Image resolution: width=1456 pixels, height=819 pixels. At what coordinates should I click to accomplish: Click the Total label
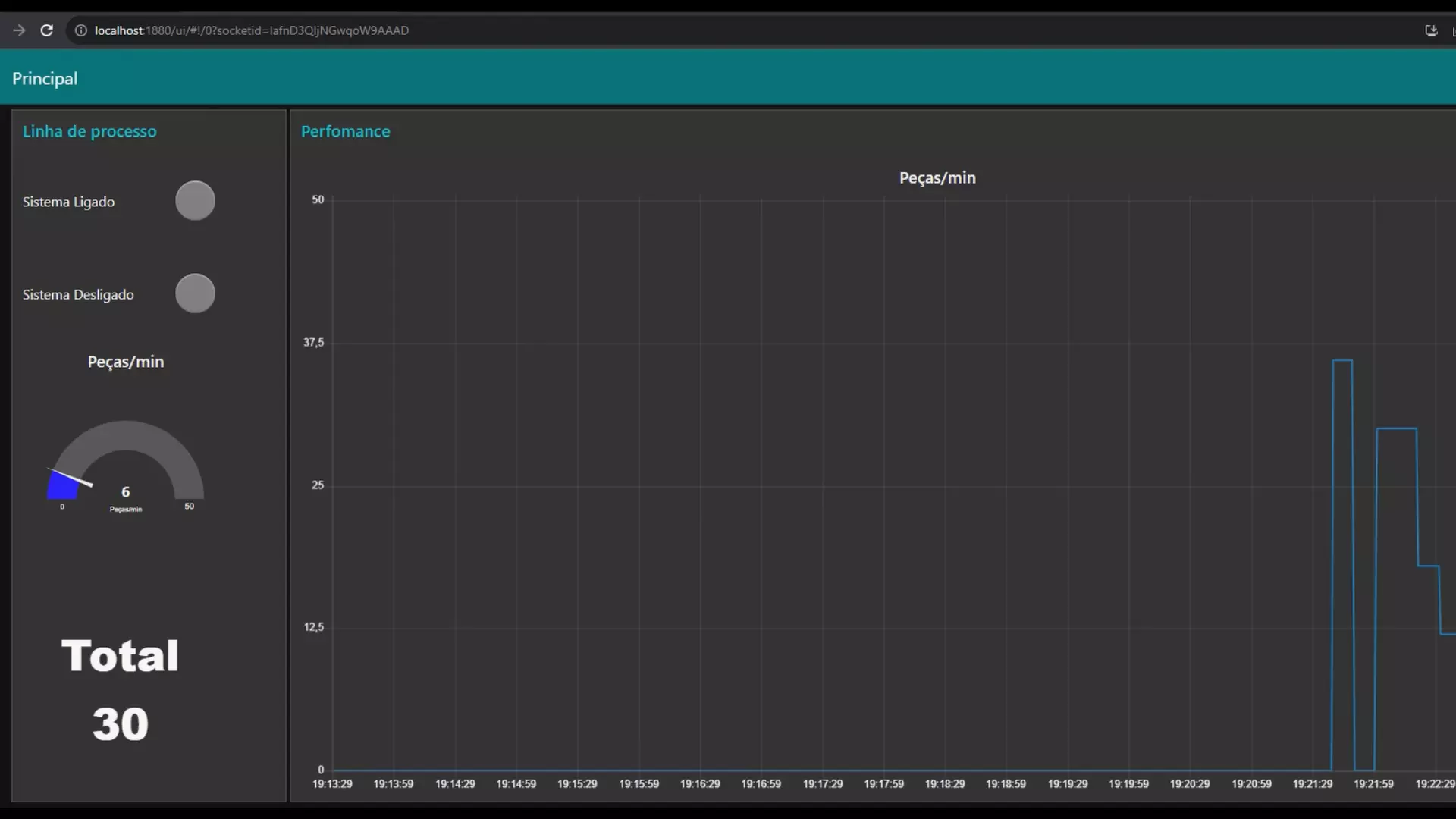pos(120,656)
